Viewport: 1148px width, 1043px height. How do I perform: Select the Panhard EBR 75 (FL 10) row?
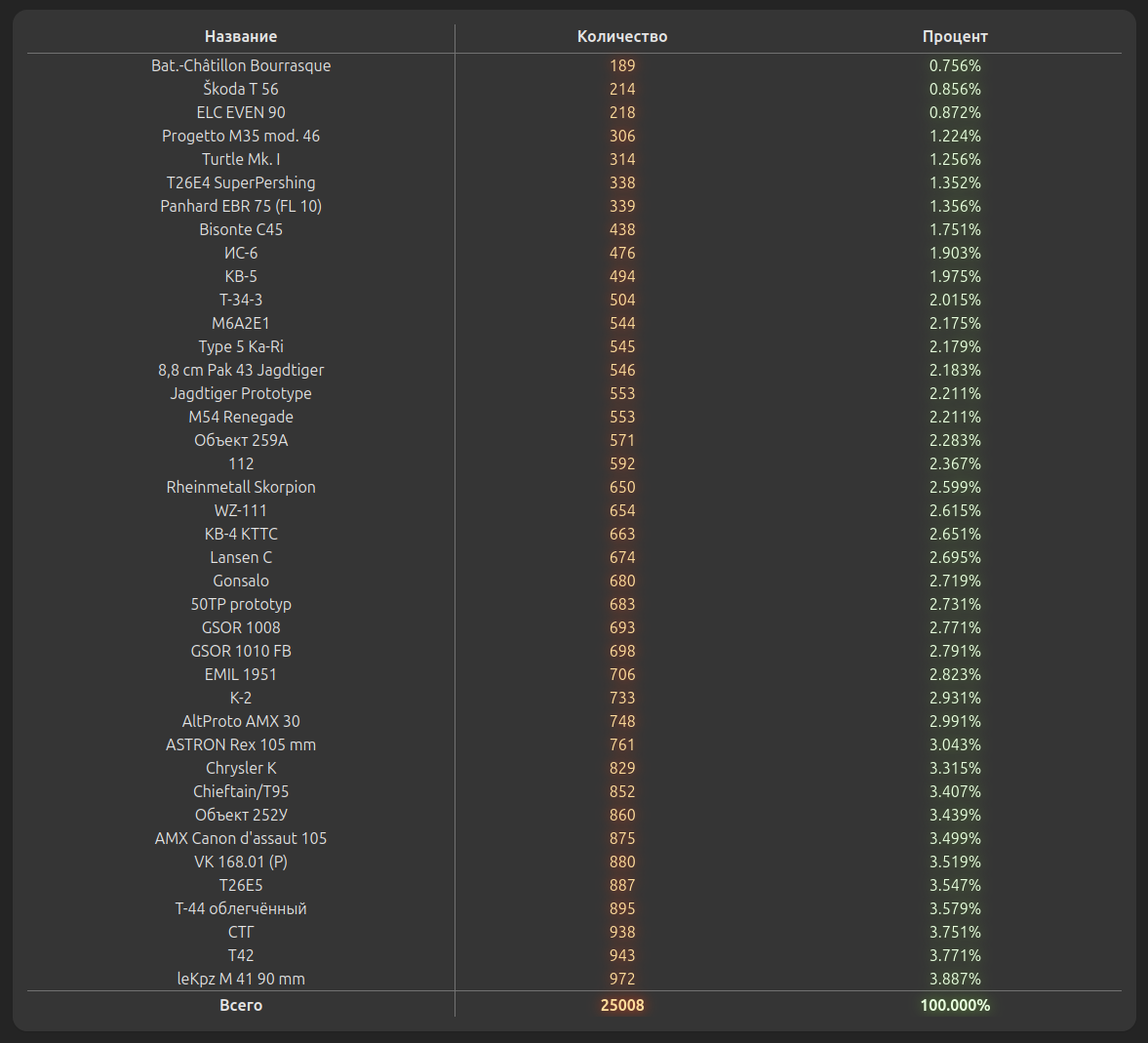(x=241, y=206)
